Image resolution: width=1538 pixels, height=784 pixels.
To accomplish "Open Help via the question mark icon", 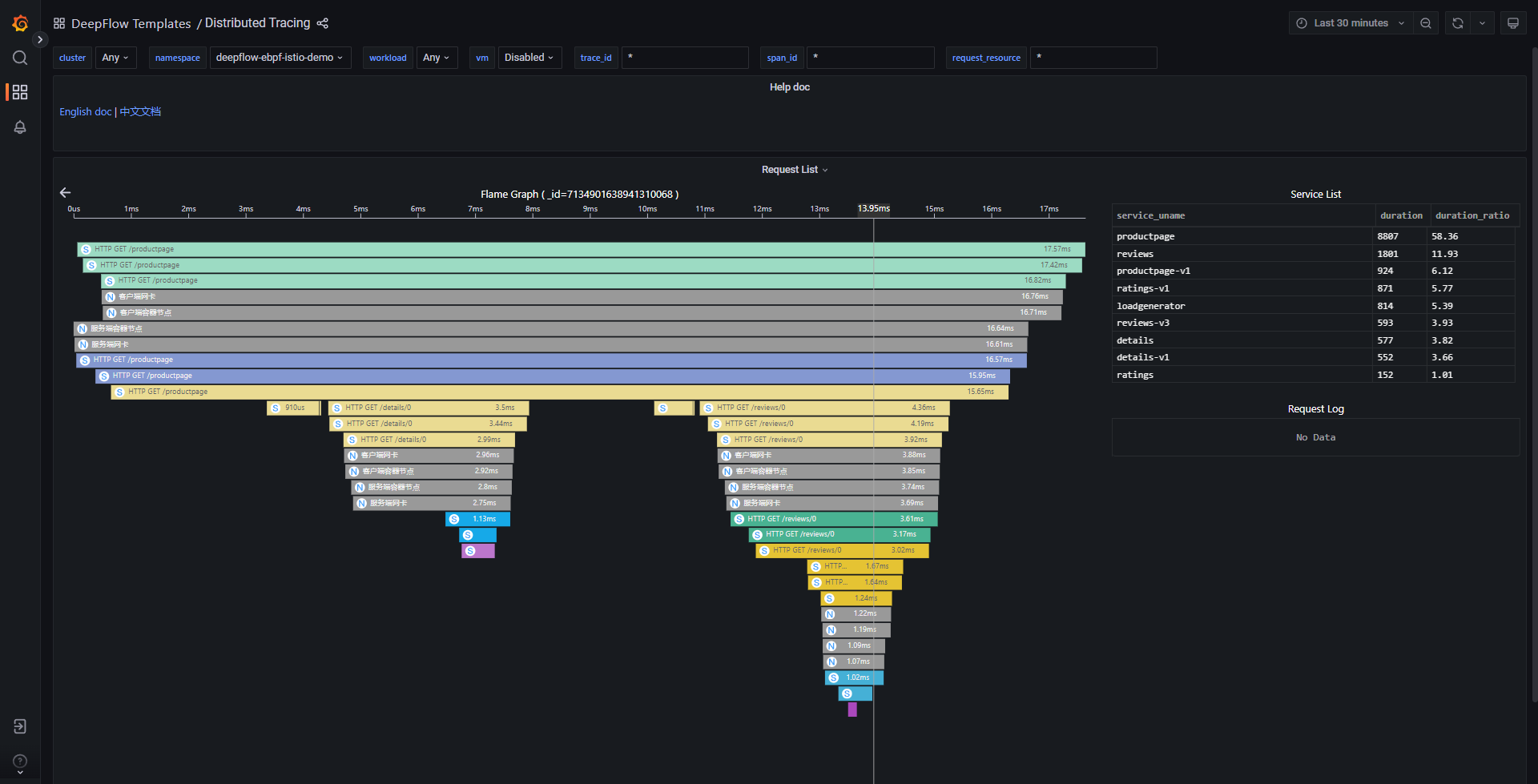I will tap(19, 761).
